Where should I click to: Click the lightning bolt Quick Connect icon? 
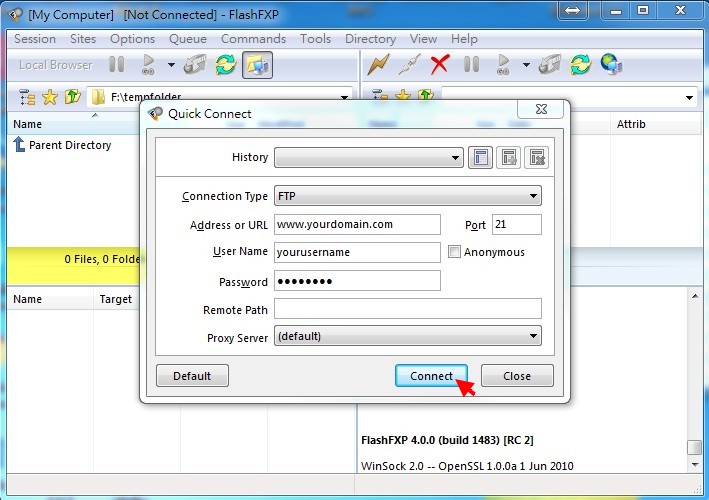[x=378, y=65]
